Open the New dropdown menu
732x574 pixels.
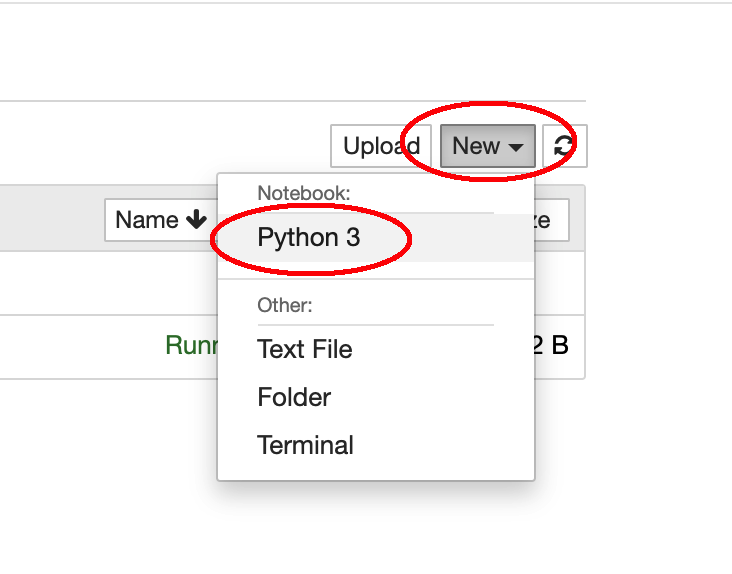pyautogui.click(x=487, y=146)
